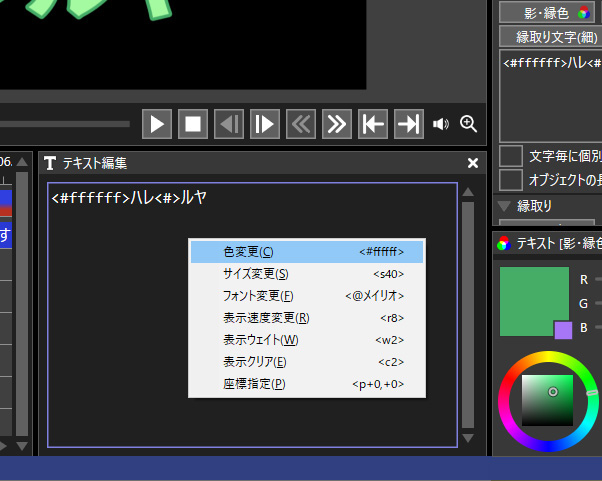Rewind using the double left arrows

[301, 124]
